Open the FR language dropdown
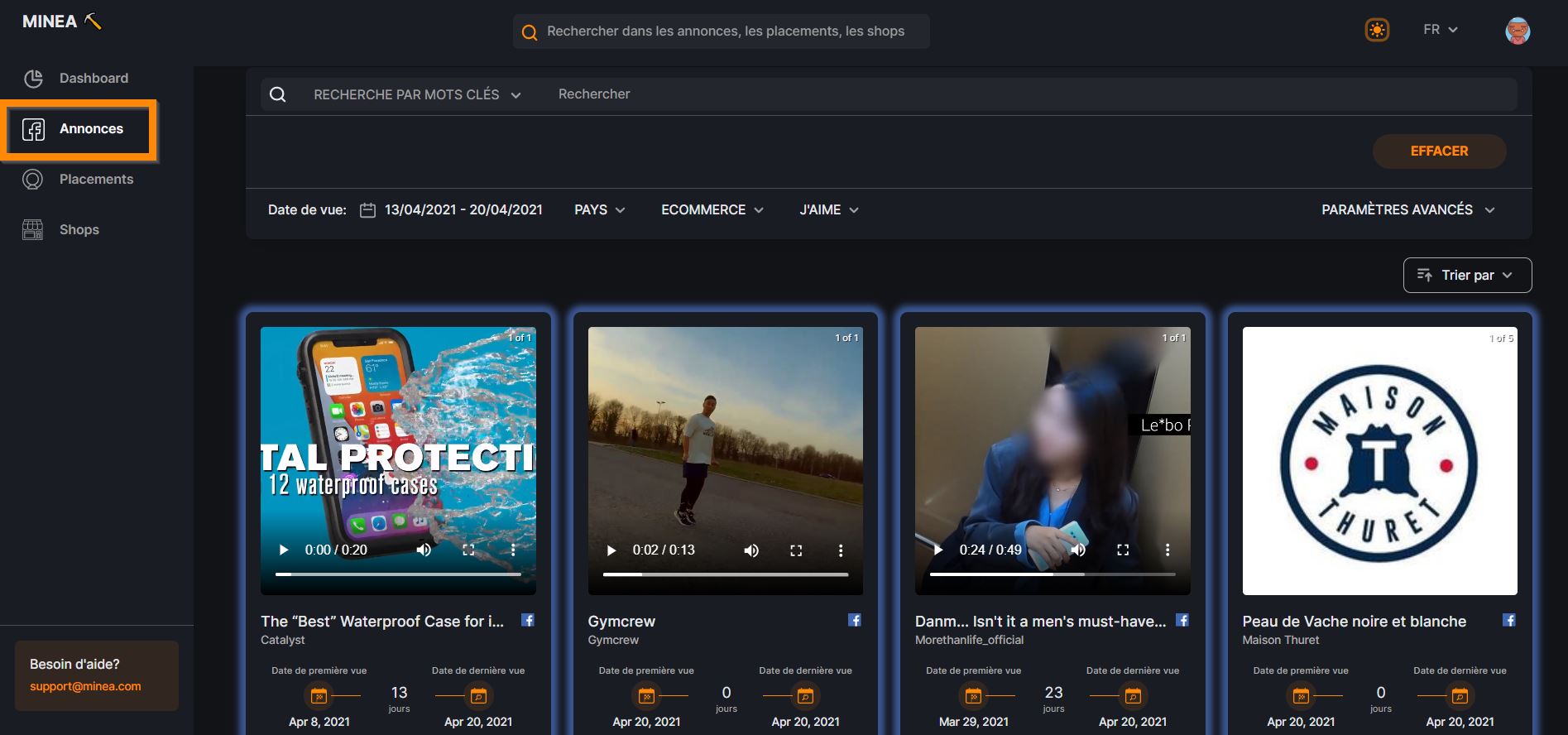Image resolution: width=1568 pixels, height=735 pixels. [1441, 30]
